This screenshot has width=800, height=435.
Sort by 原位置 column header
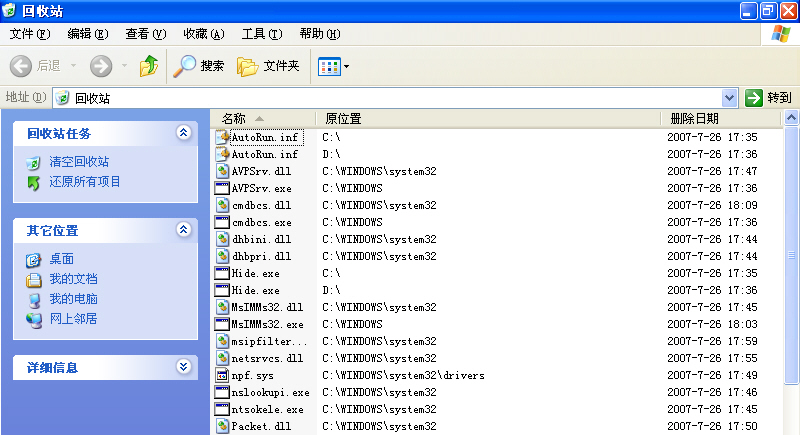point(488,119)
